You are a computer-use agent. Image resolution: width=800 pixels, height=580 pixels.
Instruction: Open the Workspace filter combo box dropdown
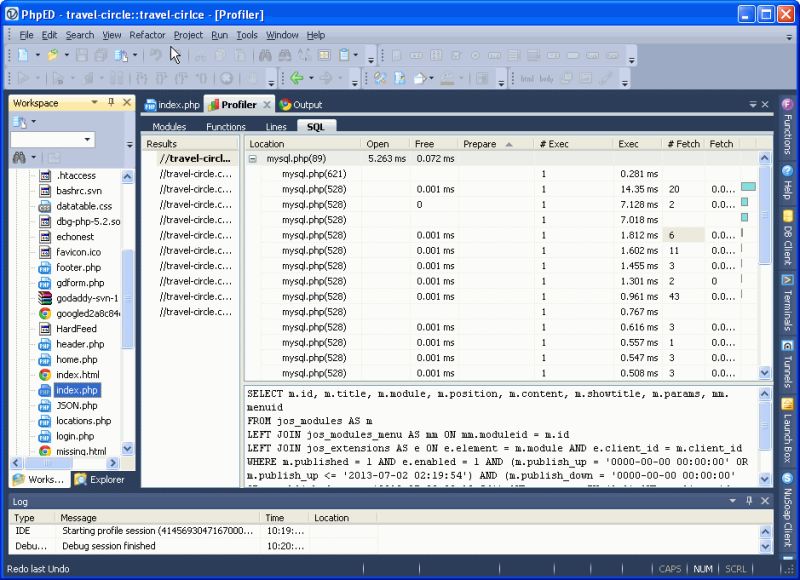coord(87,139)
